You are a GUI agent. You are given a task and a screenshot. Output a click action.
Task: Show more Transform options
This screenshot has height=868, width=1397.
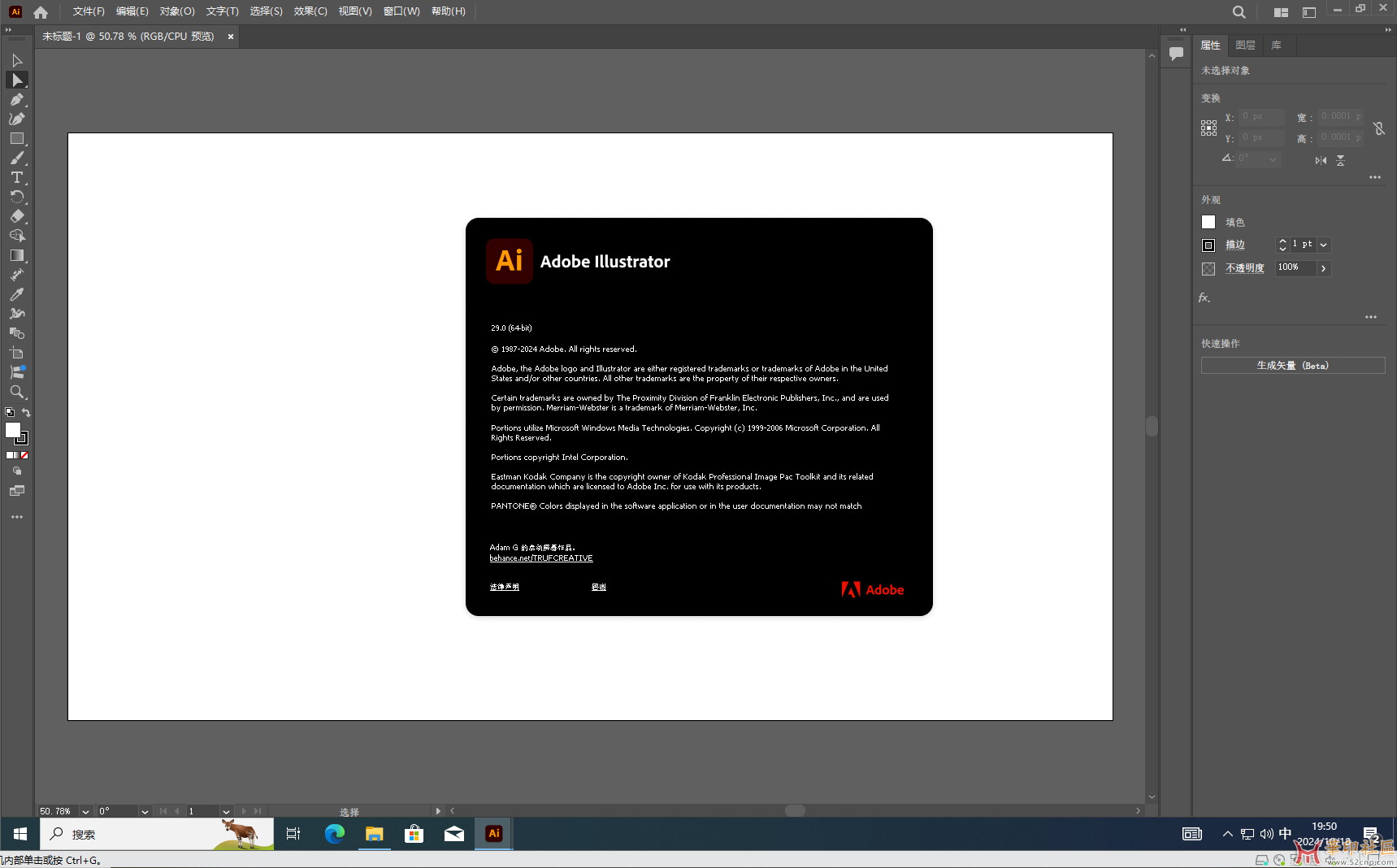pos(1375,177)
